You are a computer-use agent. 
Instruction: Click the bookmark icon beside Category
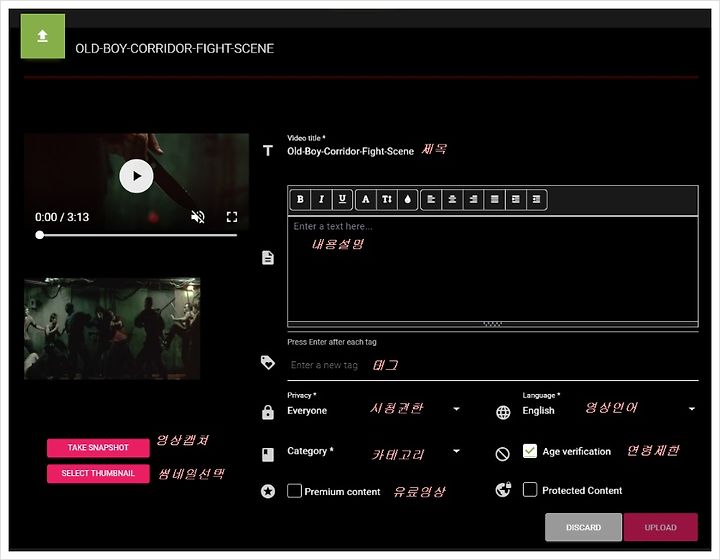click(268, 454)
